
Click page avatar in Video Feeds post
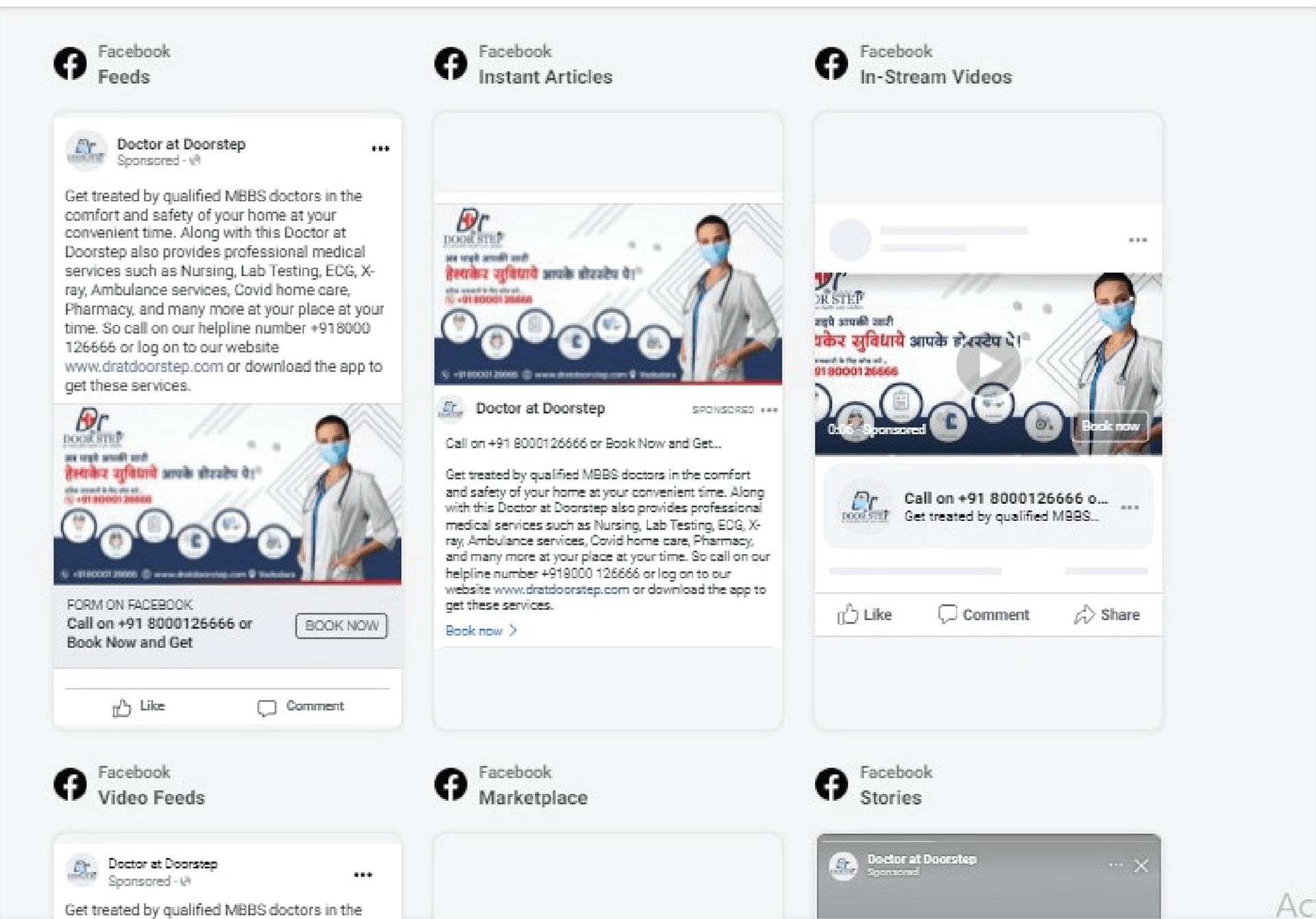click(82, 870)
